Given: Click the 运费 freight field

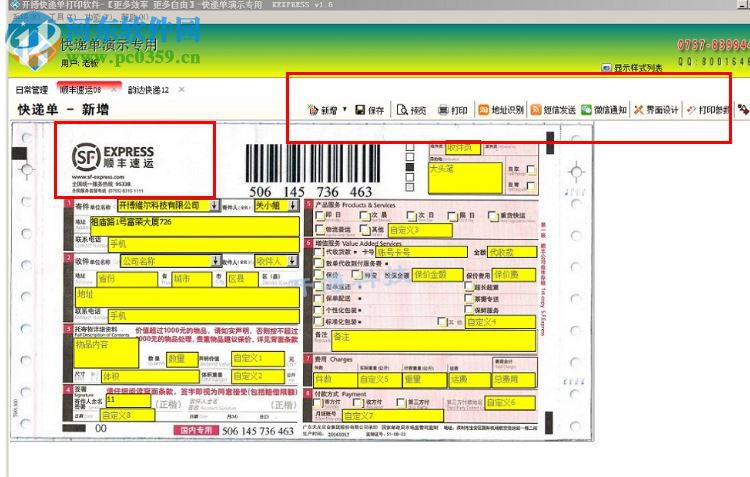Looking at the screenshot, I should [x=469, y=380].
